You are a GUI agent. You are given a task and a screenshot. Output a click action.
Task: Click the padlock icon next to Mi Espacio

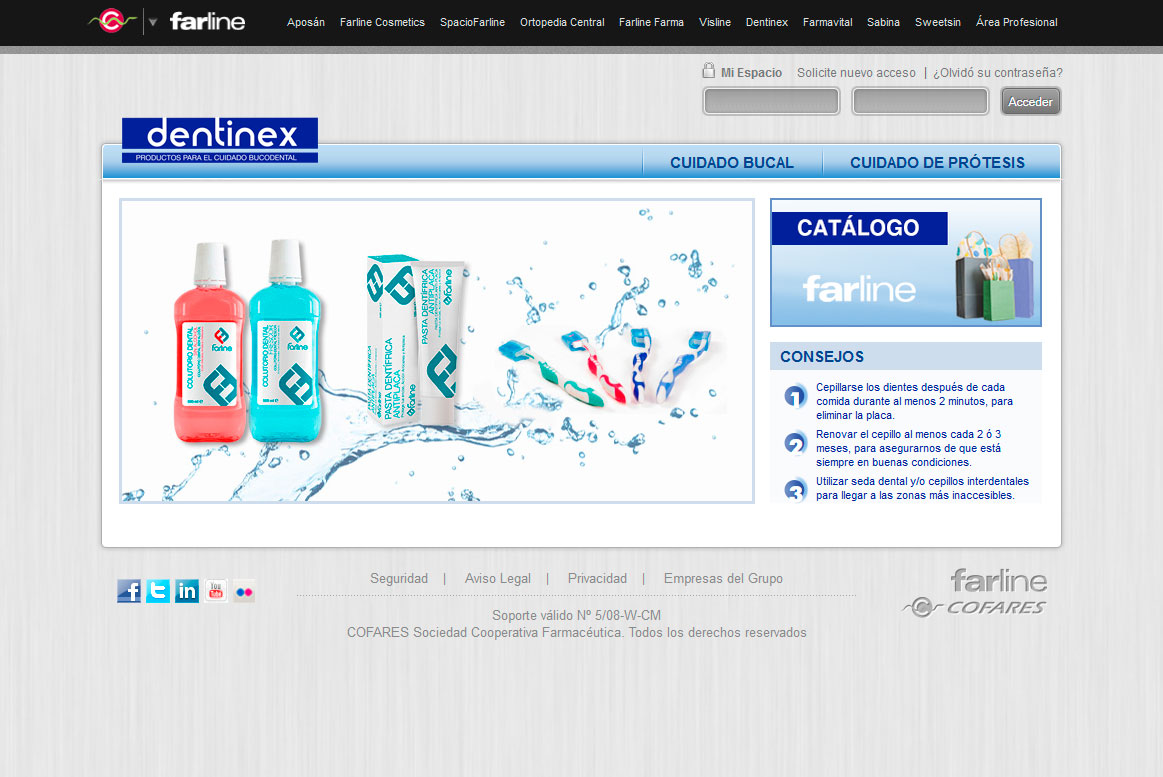709,71
